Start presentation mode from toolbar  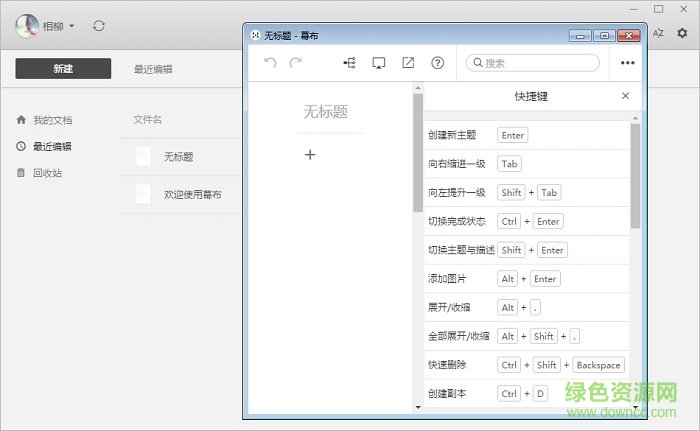pos(378,63)
